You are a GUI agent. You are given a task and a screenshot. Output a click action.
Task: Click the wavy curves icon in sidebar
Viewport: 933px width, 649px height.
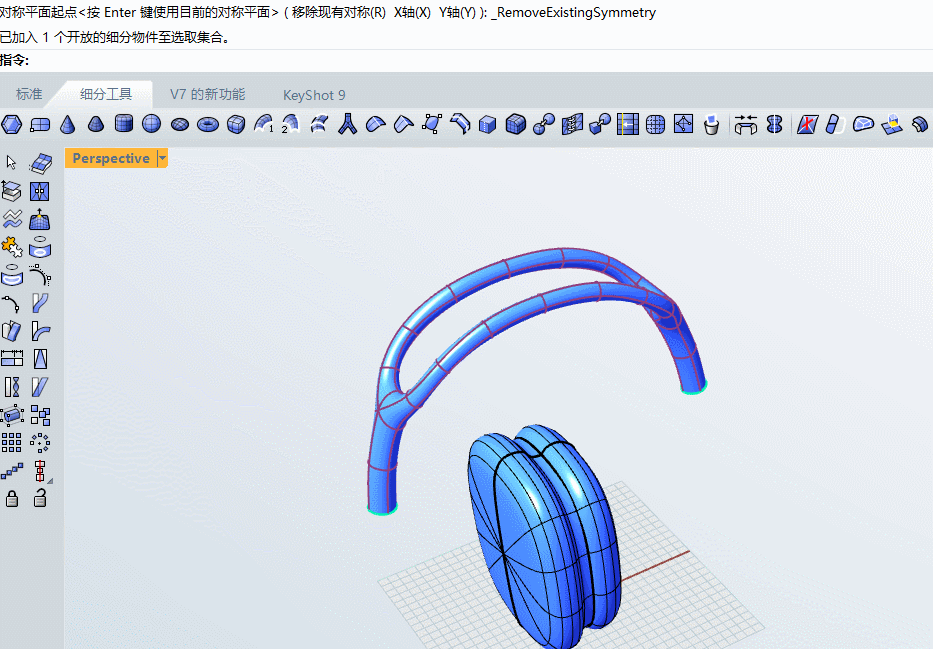tap(11, 220)
